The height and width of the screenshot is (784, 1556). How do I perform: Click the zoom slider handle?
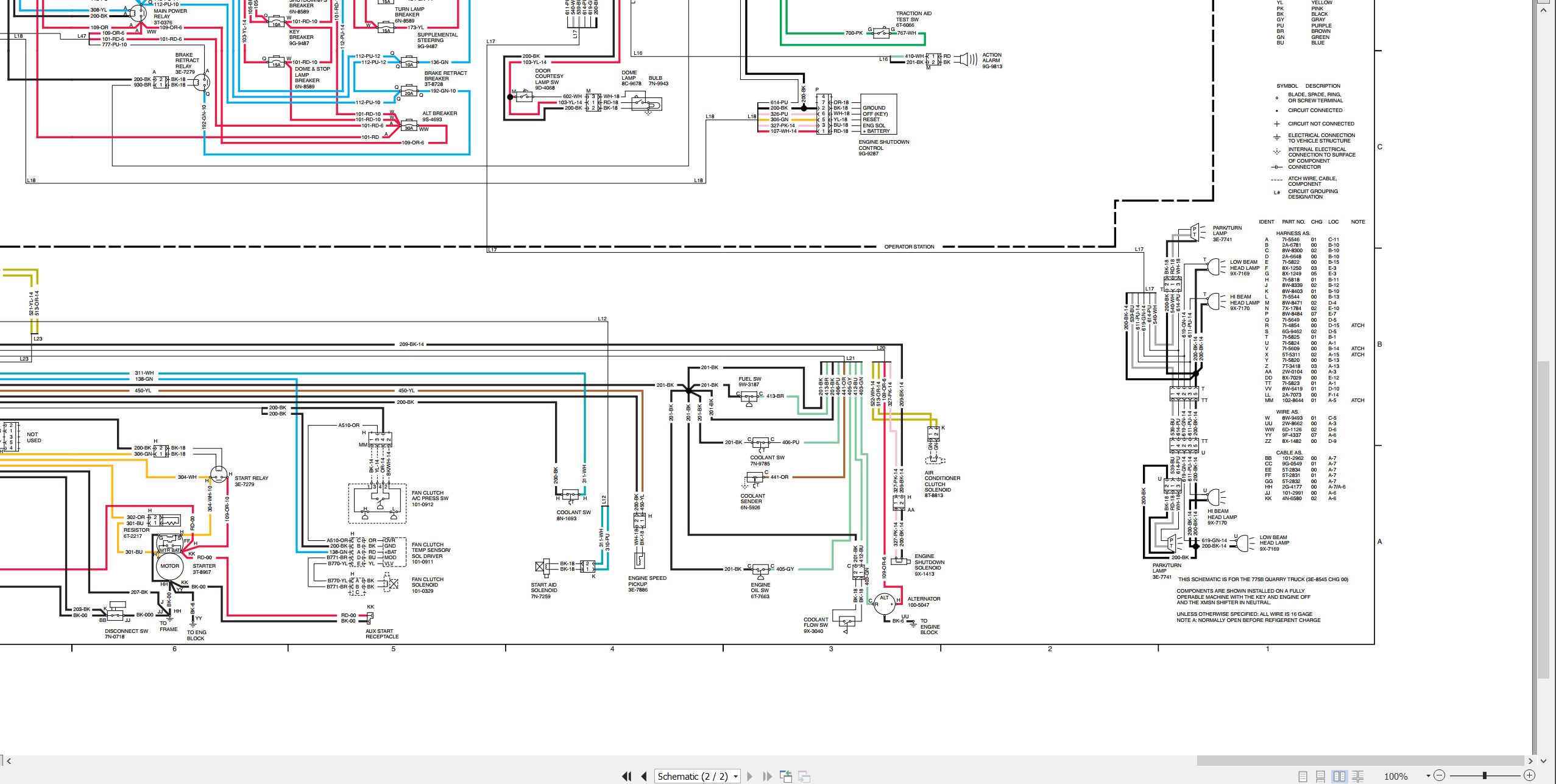(1485, 775)
